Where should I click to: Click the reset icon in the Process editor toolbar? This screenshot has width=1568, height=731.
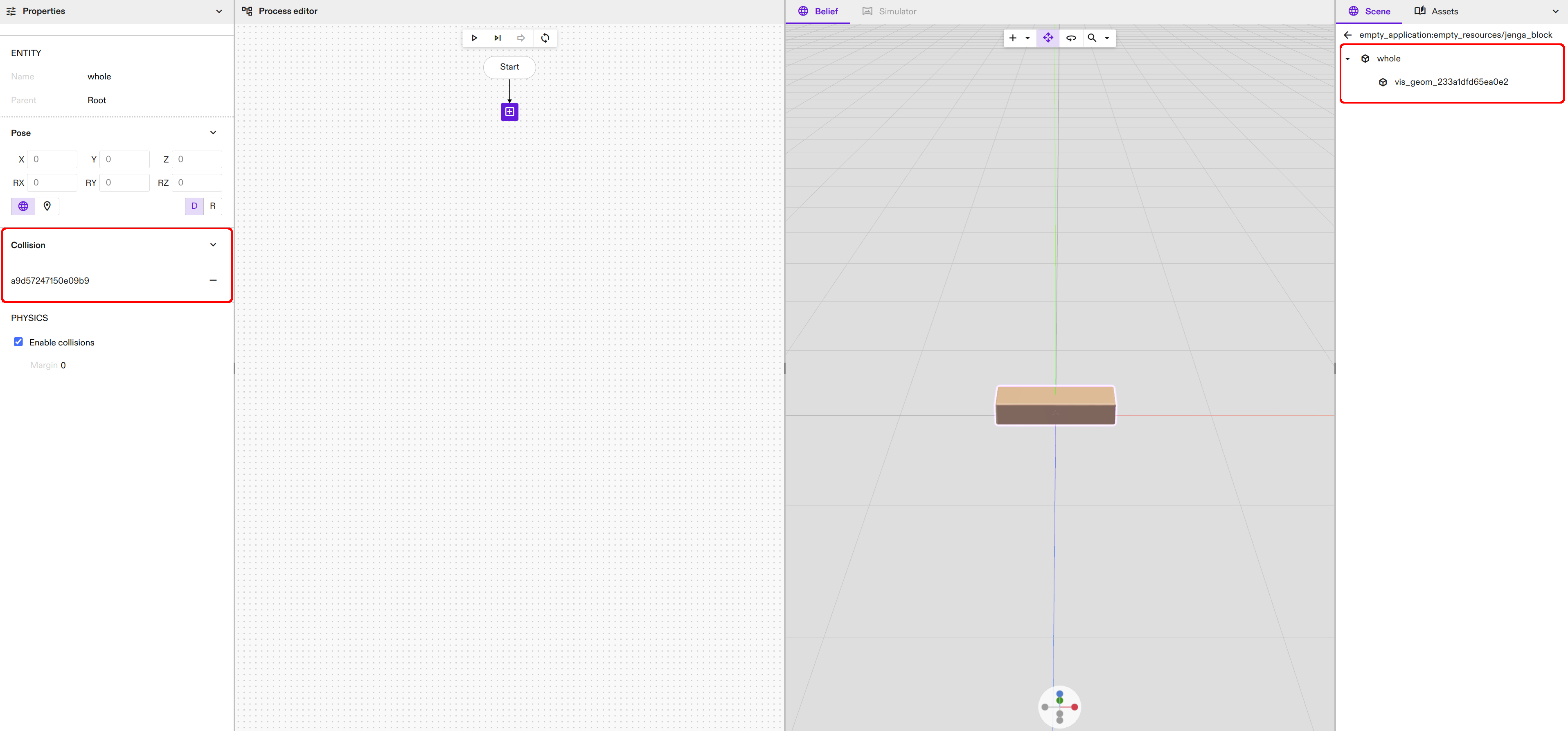point(545,38)
